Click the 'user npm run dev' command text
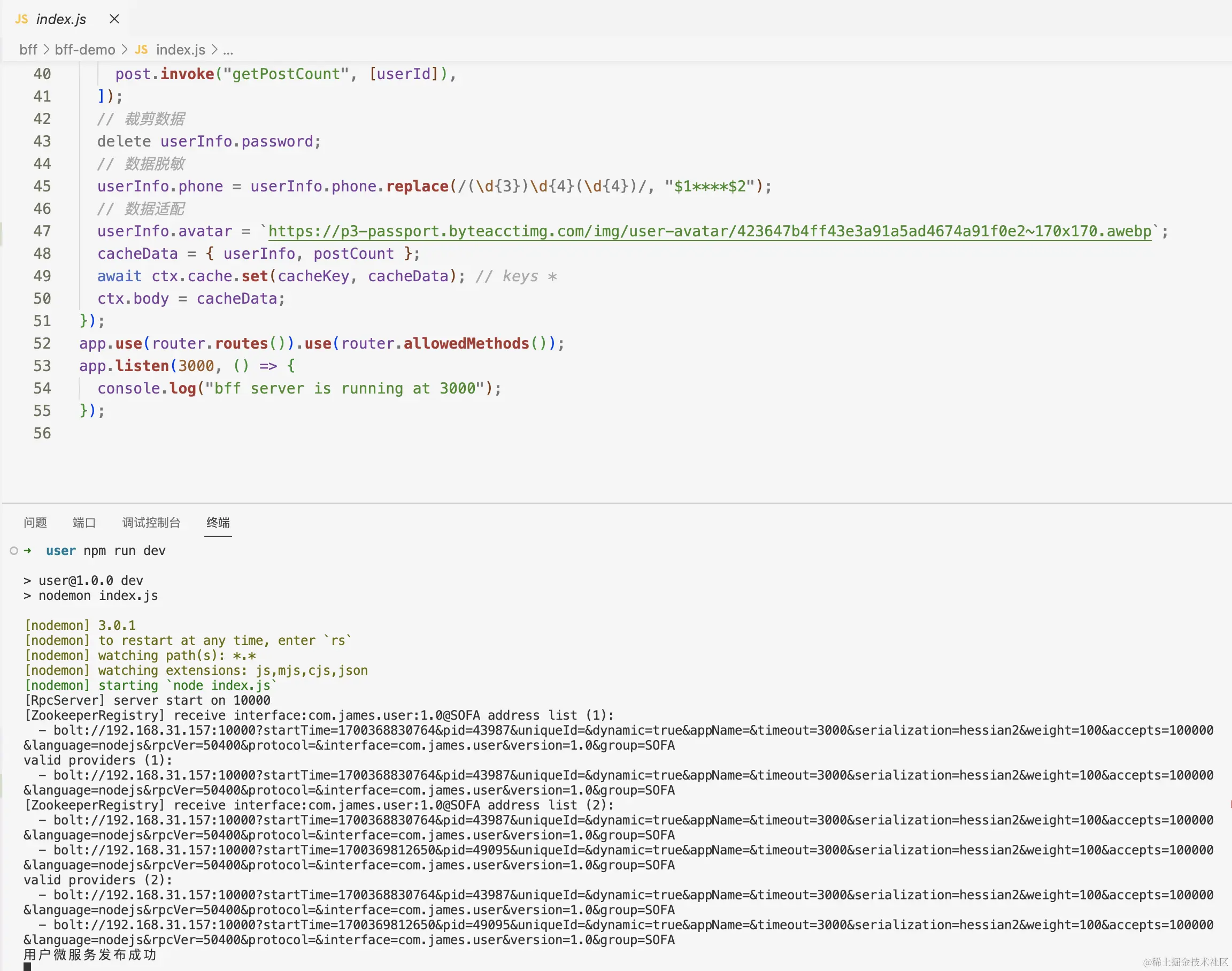 [x=106, y=550]
